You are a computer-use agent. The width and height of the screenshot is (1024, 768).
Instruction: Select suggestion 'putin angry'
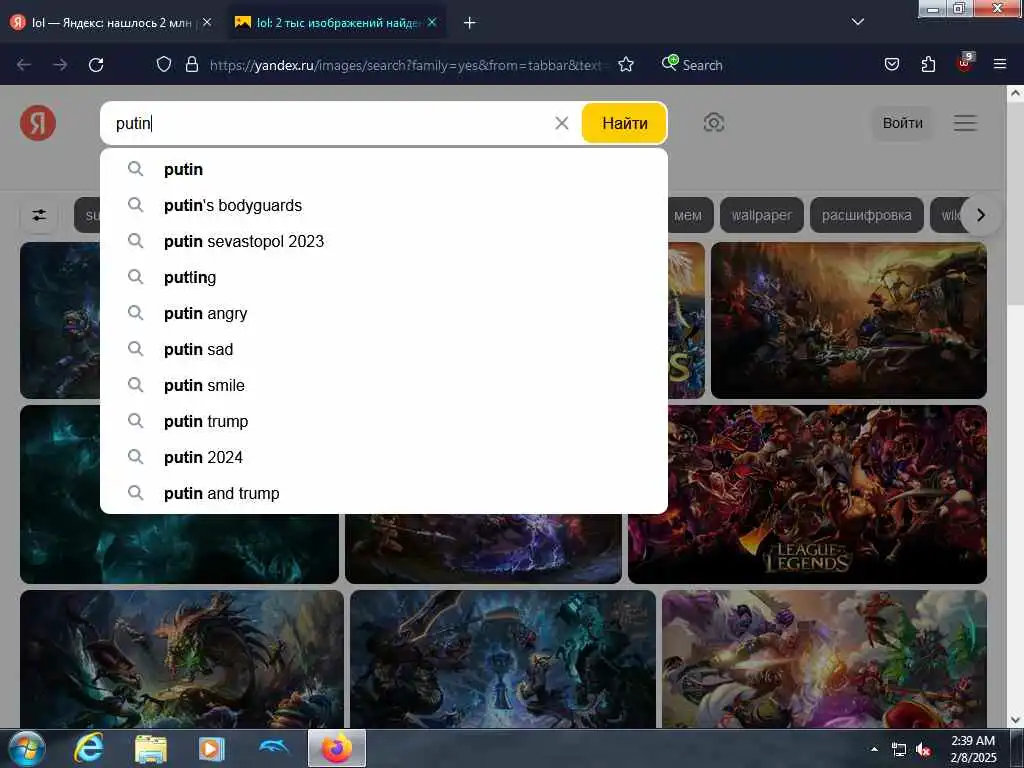[384, 313]
